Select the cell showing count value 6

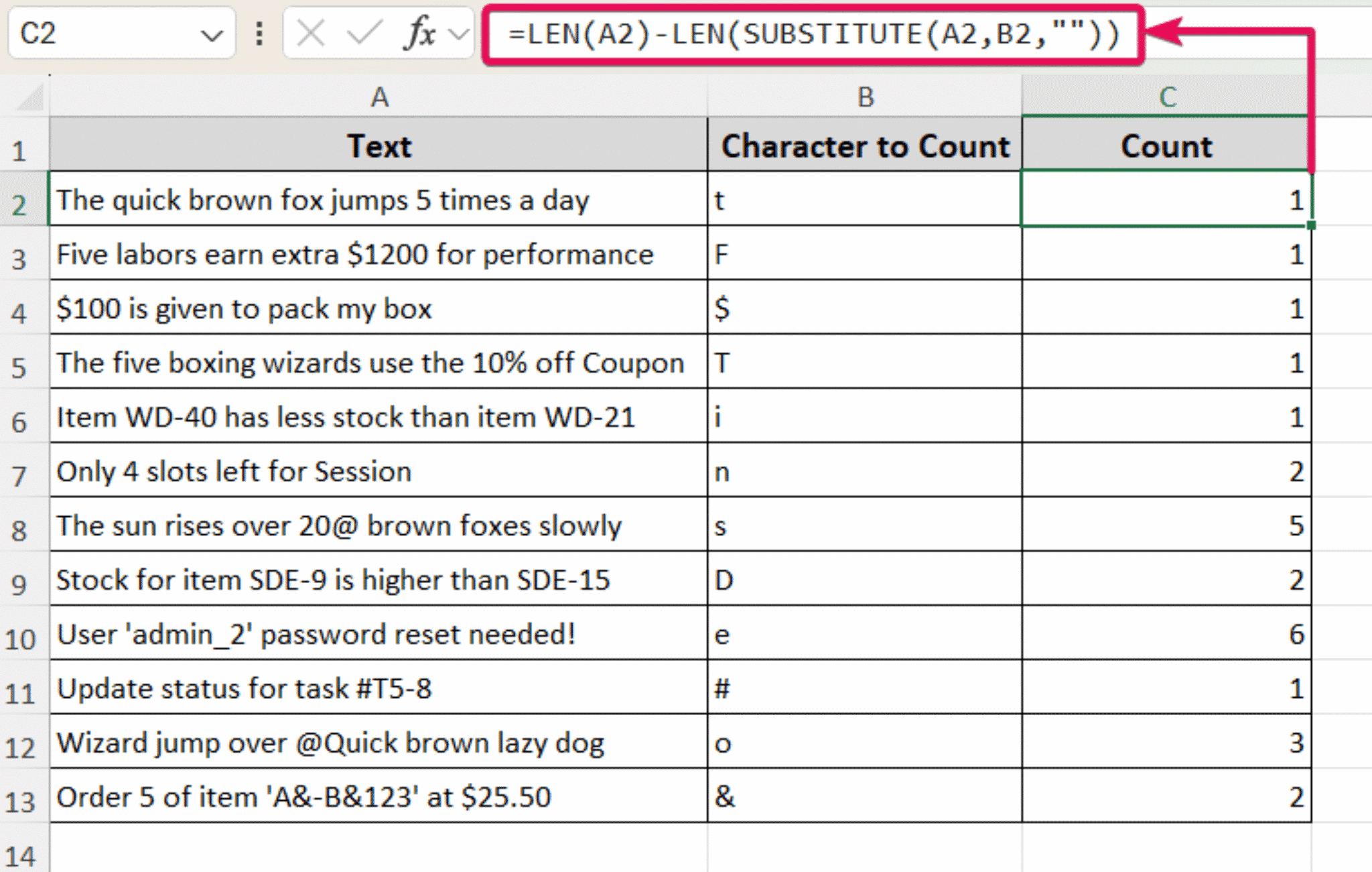1166,635
